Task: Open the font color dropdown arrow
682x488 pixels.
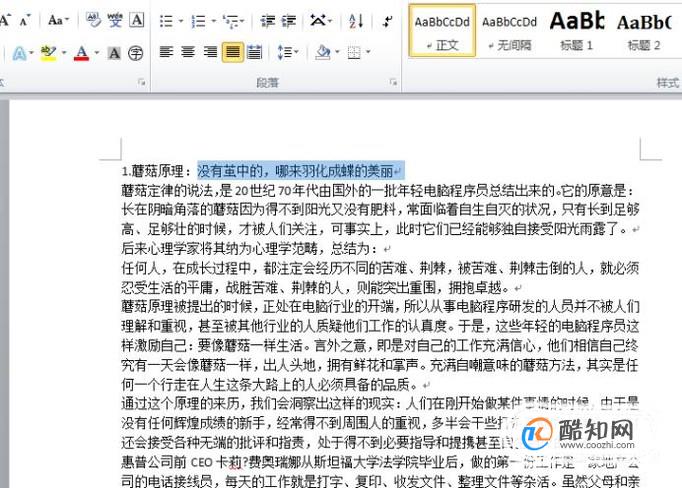Action: (x=97, y=53)
